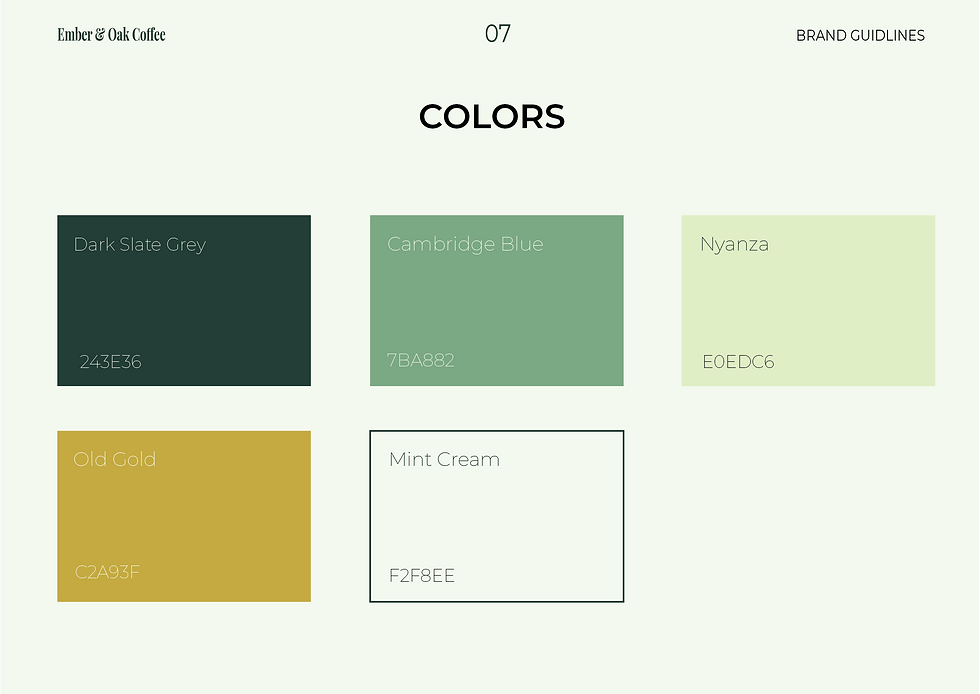
Task: Select the Mint Cream label text
Action: pos(444,460)
